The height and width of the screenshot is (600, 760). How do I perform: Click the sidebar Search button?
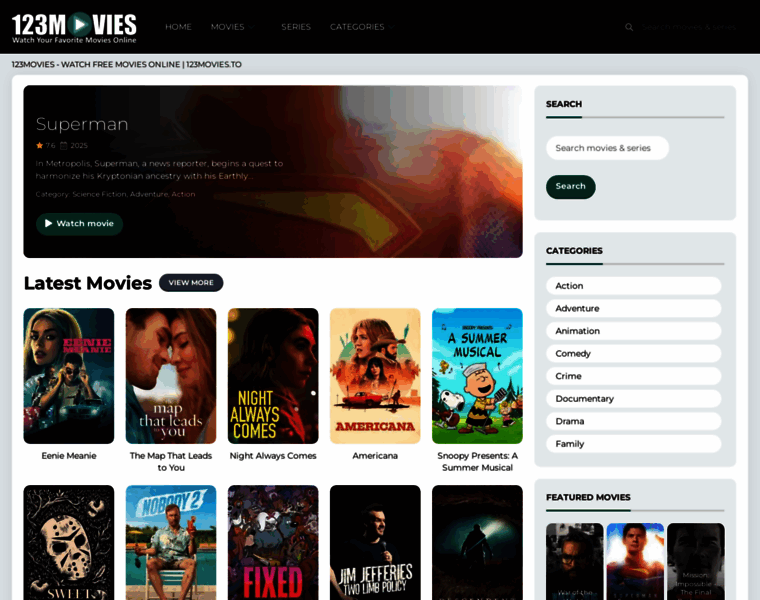(x=570, y=187)
